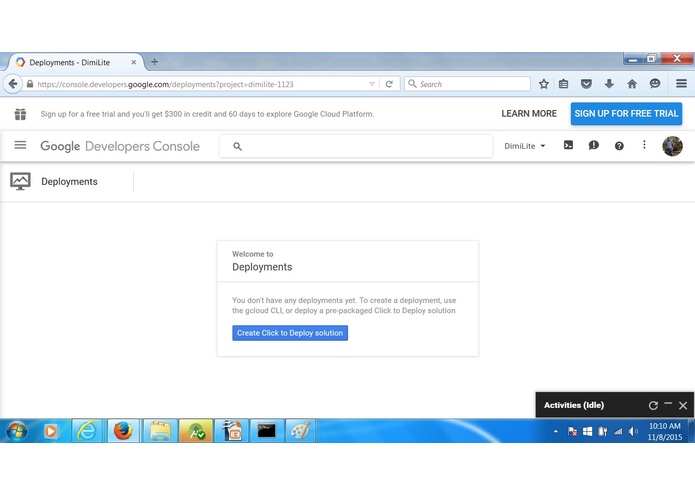Show hidden tray icons arrow
This screenshot has width=695, height=494.
[x=556, y=431]
